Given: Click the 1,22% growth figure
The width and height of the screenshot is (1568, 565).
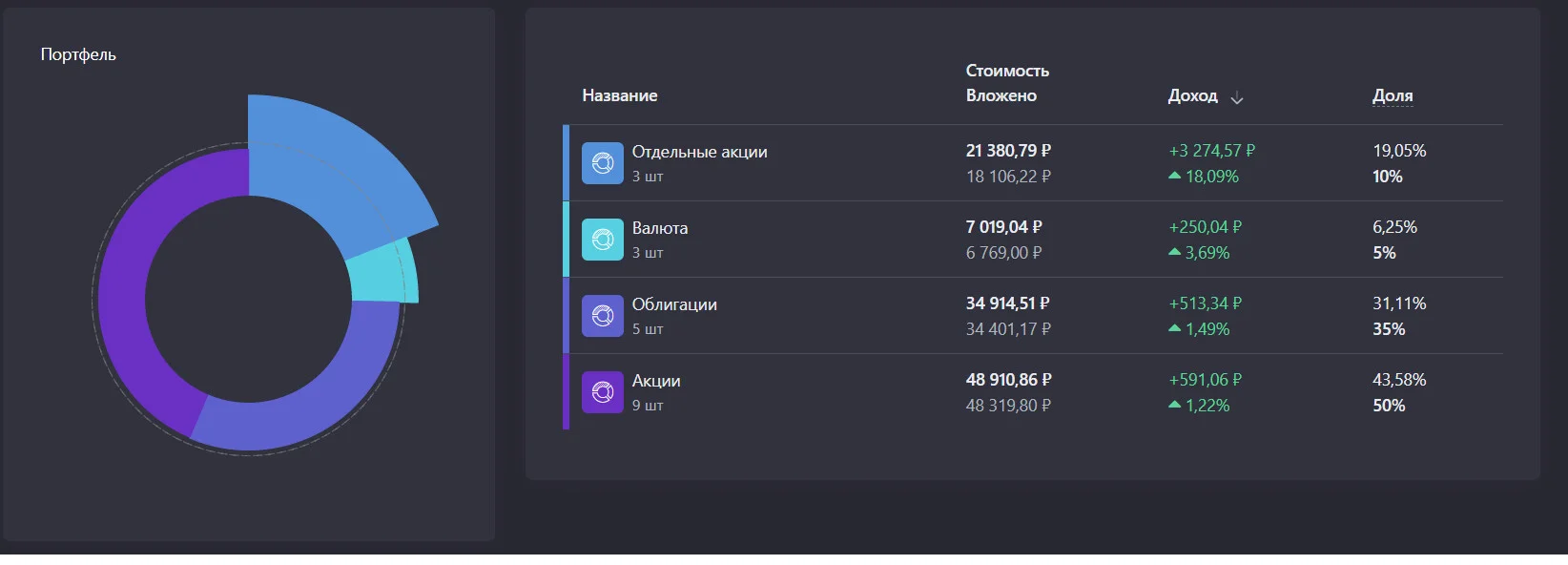Looking at the screenshot, I should [1207, 406].
